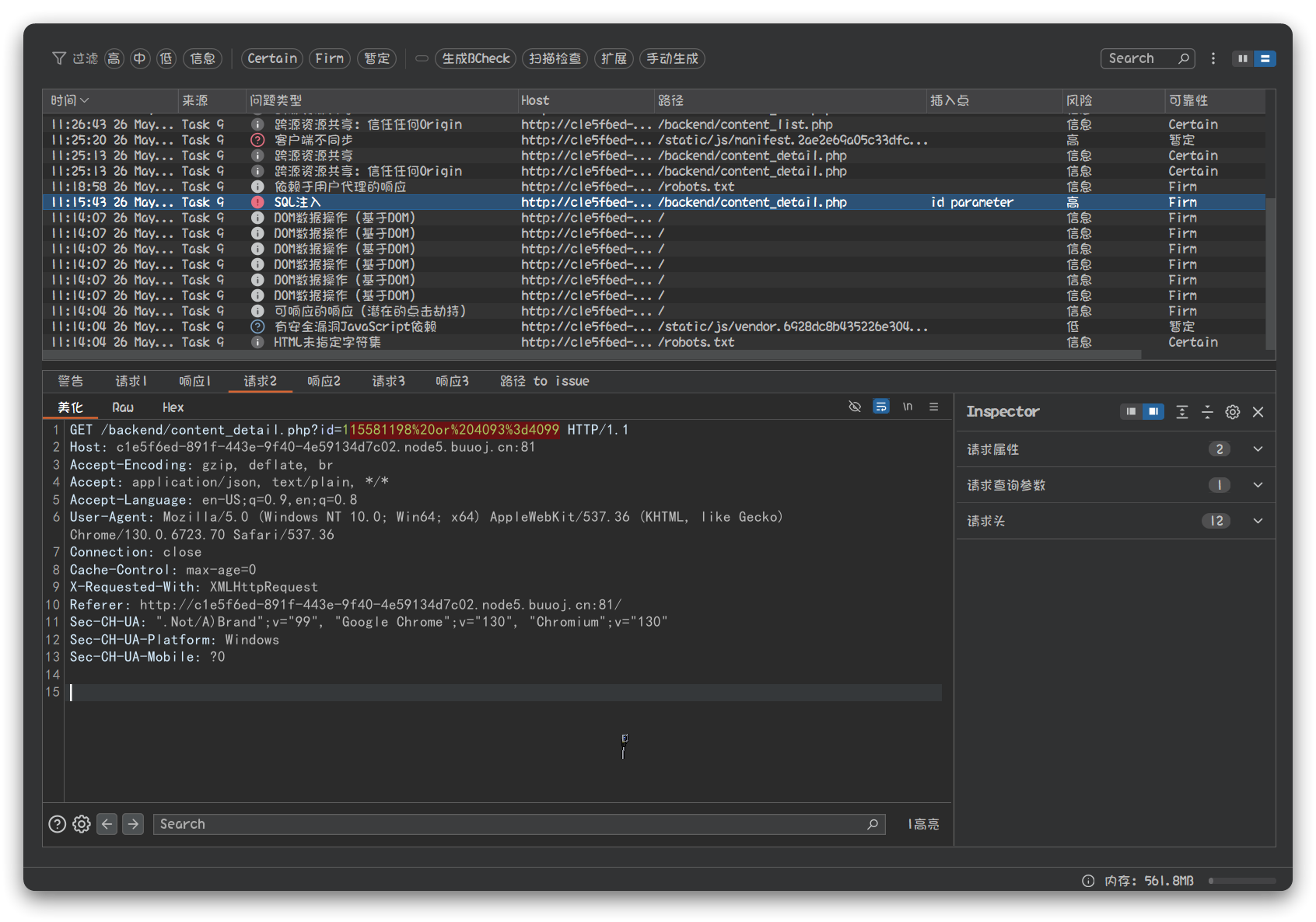Hide non-printable characters with the eye-slash icon
Screen dimensions: 1316x922
click(x=855, y=407)
